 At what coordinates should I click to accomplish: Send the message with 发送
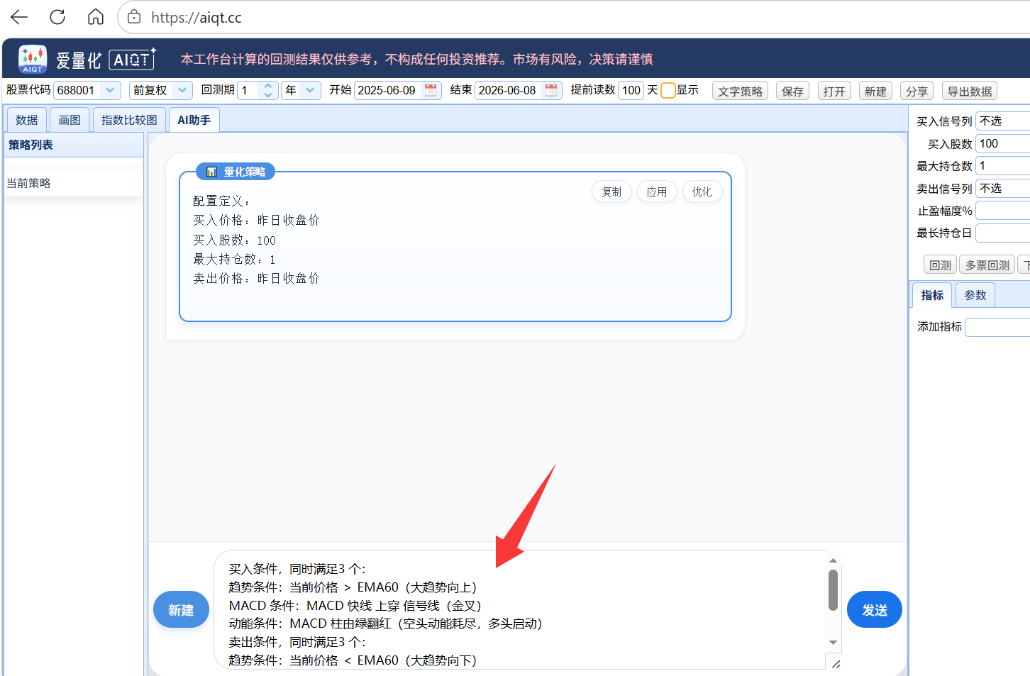(x=874, y=610)
